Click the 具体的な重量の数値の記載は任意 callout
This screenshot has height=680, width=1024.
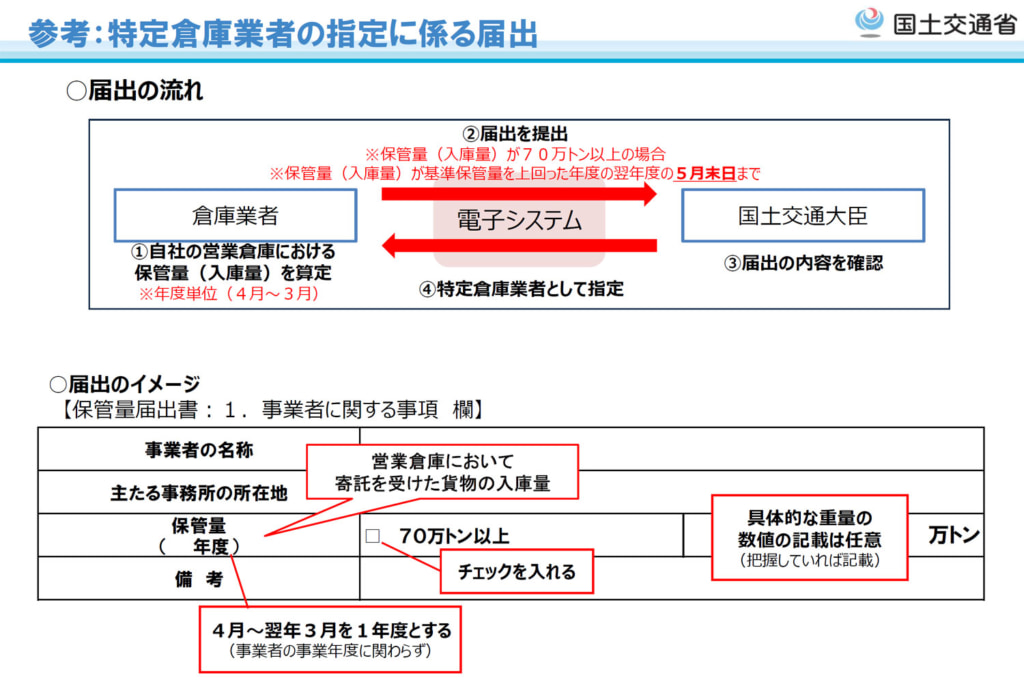(x=808, y=536)
